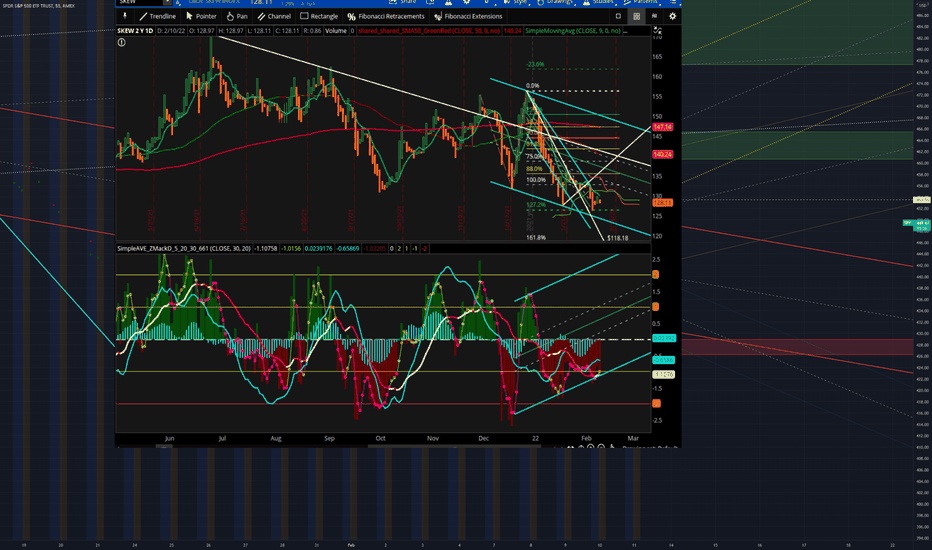Image resolution: width=932 pixels, height=550 pixels.
Task: Click the 147.14 price bubble
Action: [x=662, y=127]
